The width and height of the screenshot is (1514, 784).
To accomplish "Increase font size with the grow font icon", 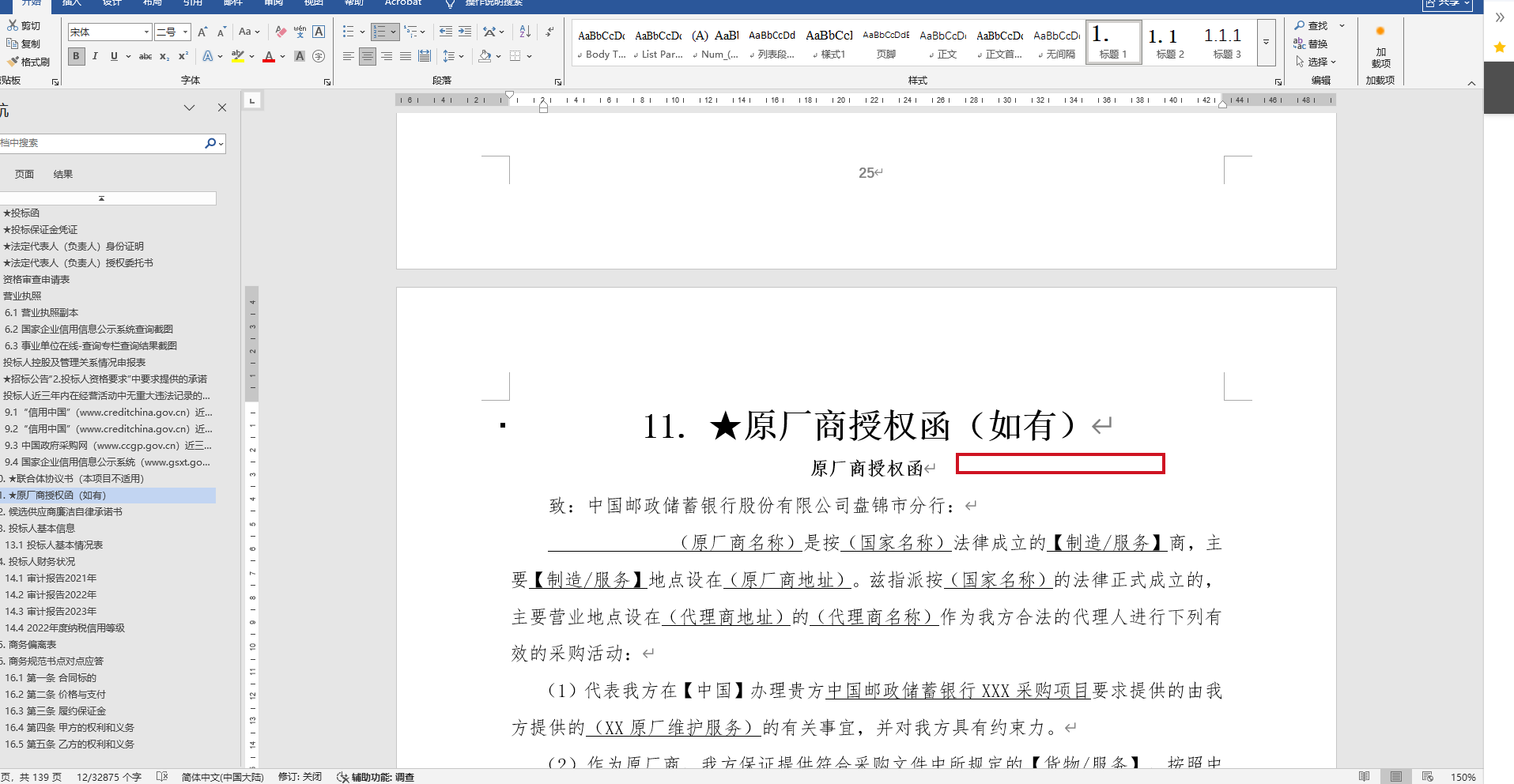I will click(x=202, y=32).
